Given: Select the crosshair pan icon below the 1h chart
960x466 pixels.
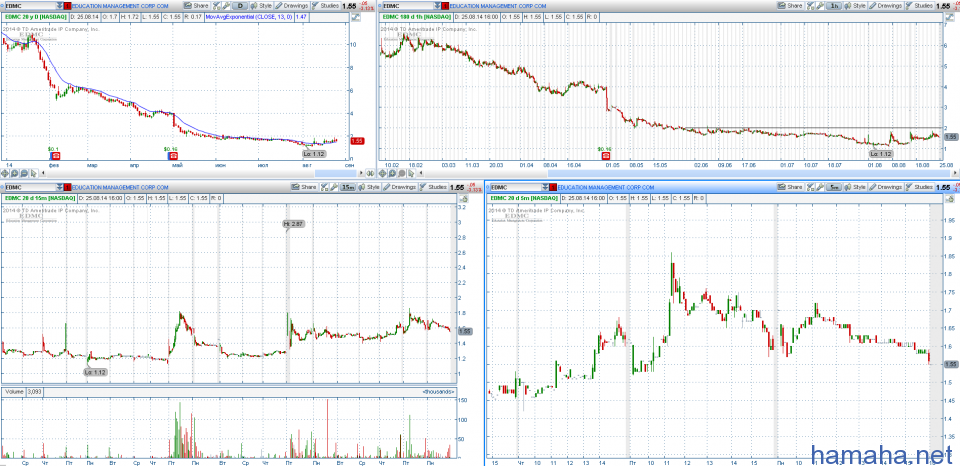Looking at the screenshot, I should [x=382, y=173].
